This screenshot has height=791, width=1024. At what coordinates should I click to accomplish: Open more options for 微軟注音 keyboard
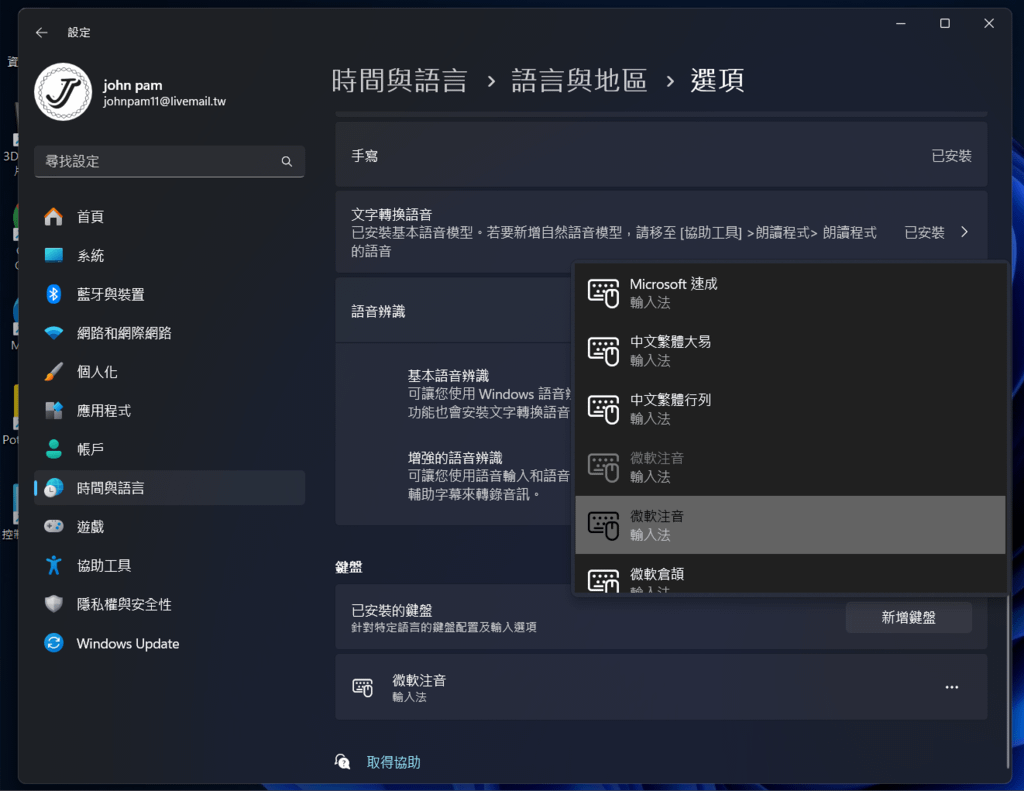pos(952,687)
